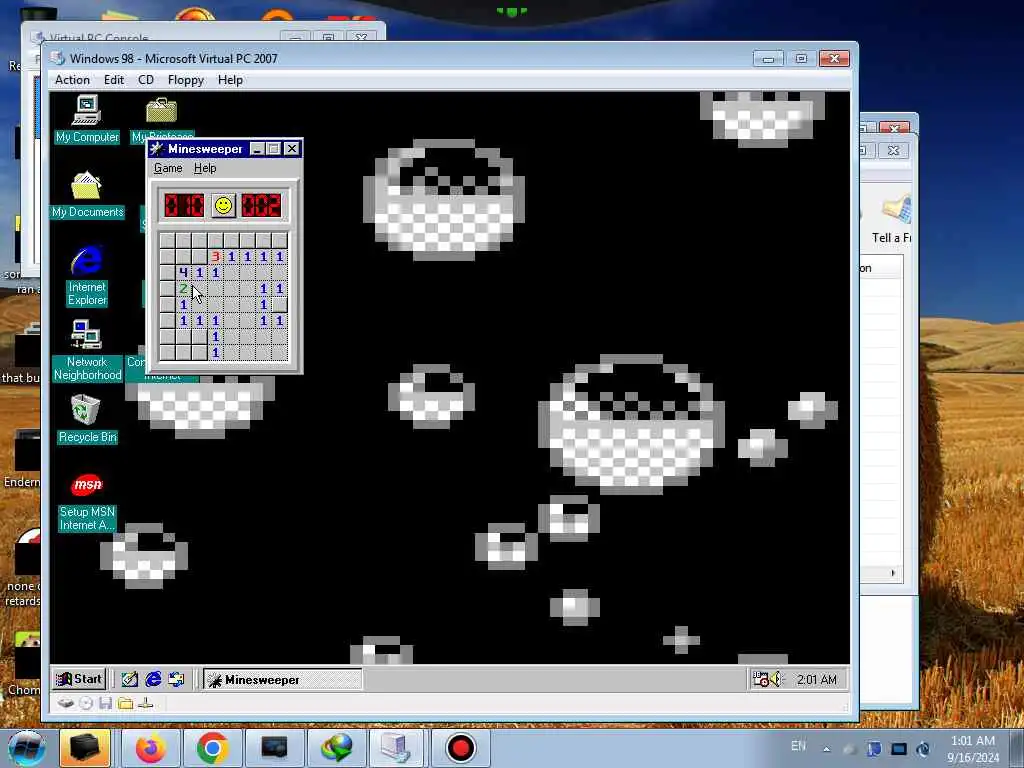This screenshot has width=1024, height=768.
Task: Click the Windows 98 Start button
Action: 79,679
